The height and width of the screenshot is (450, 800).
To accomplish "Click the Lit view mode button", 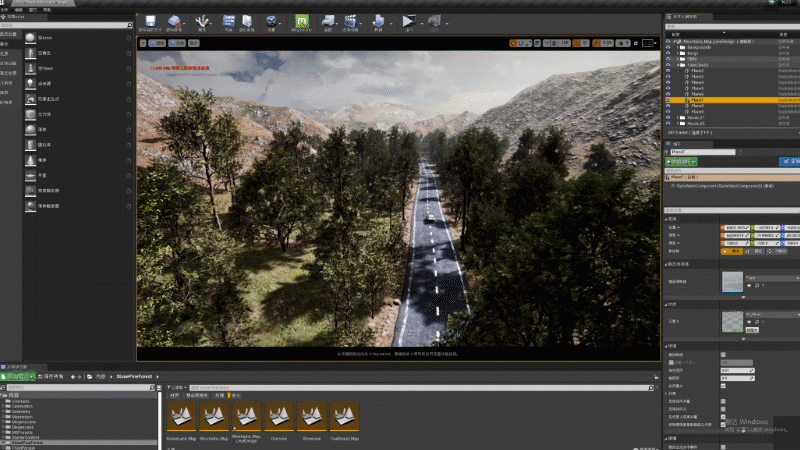I will pos(177,43).
